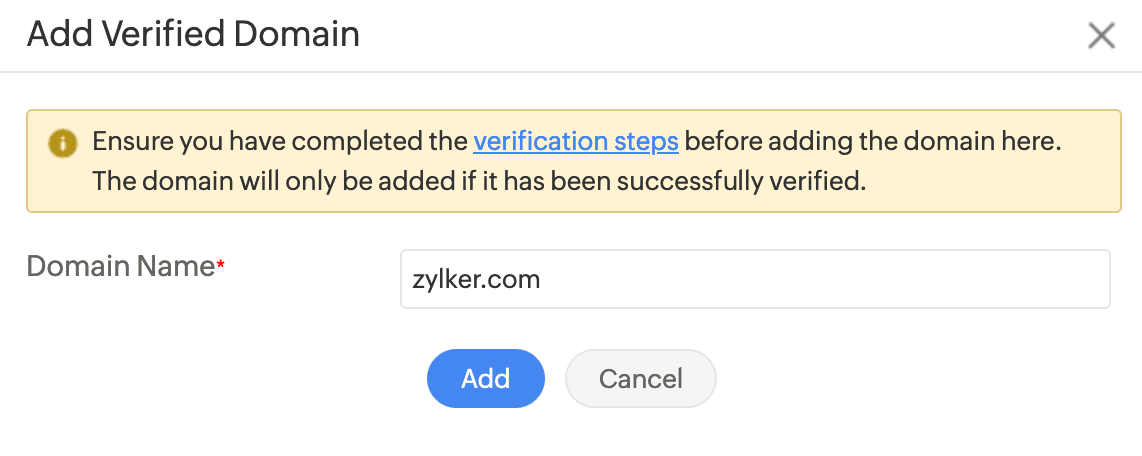Screen dimensions: 1142x456
Task: Click blank header area right of the dialog title
Action: (700, 36)
